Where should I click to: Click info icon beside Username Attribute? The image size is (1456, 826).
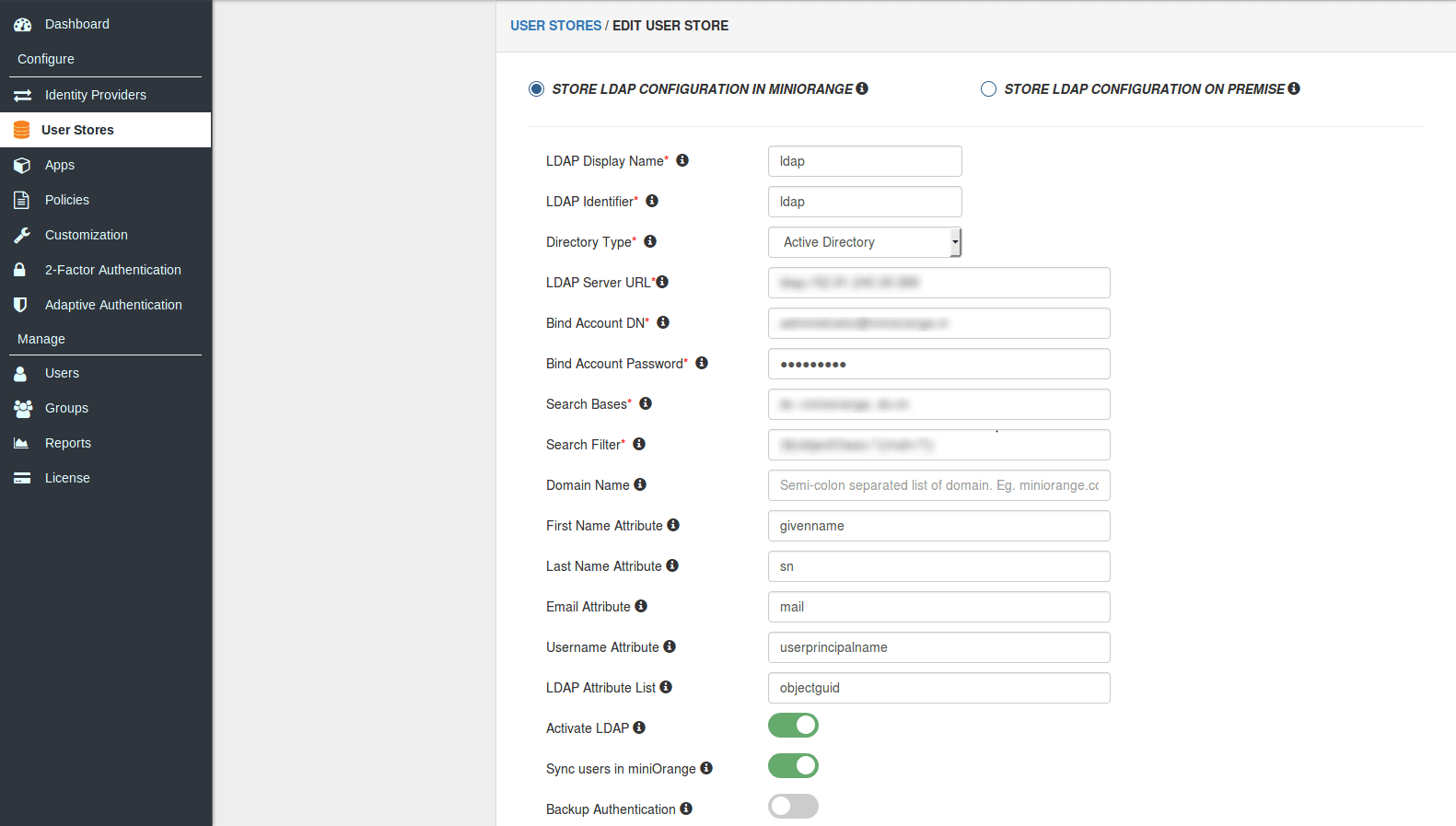(670, 646)
